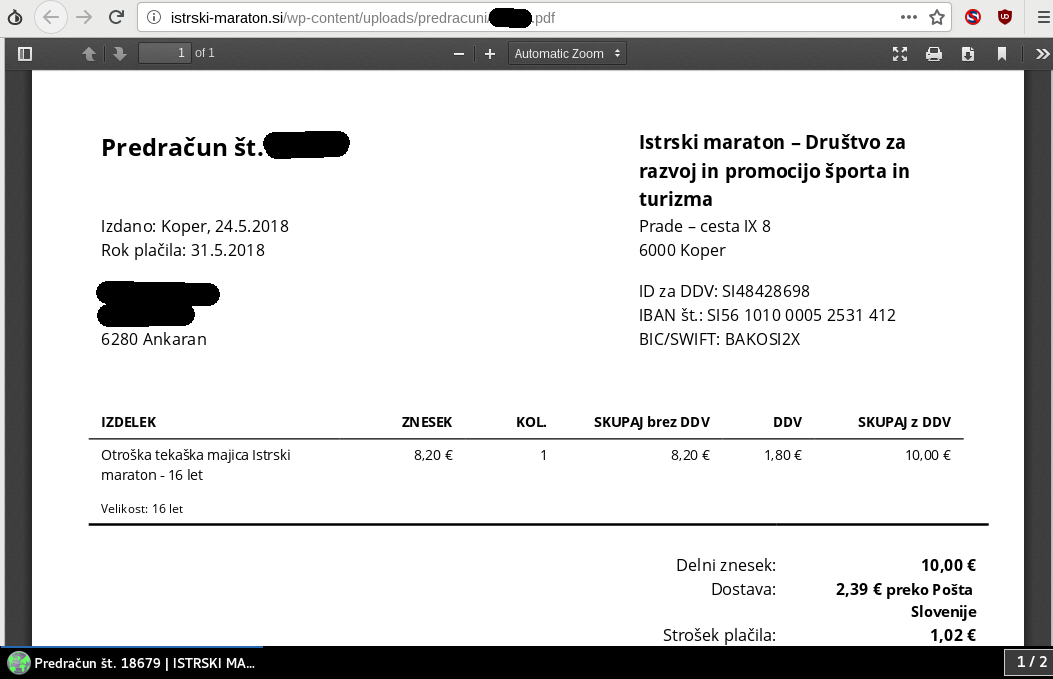
Task: Click the 'Otroška tekaška majica' product name
Action: coord(195,465)
